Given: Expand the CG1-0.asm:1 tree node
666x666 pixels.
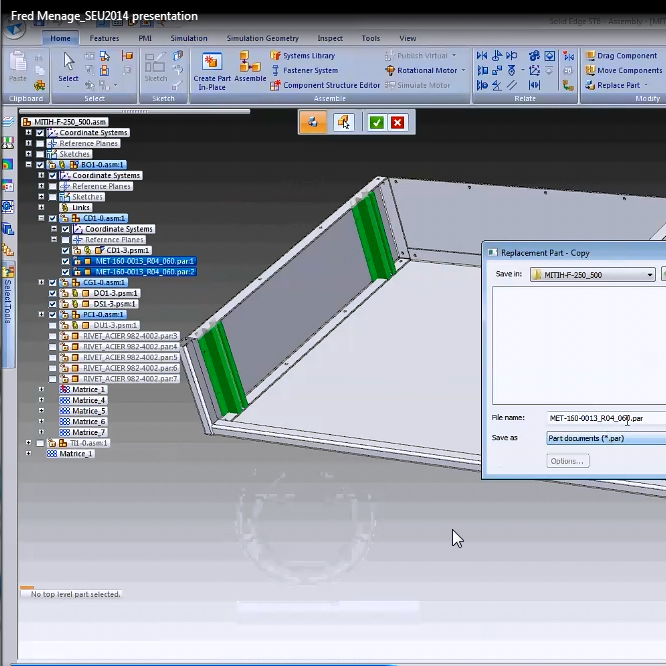Looking at the screenshot, I should point(41,282).
